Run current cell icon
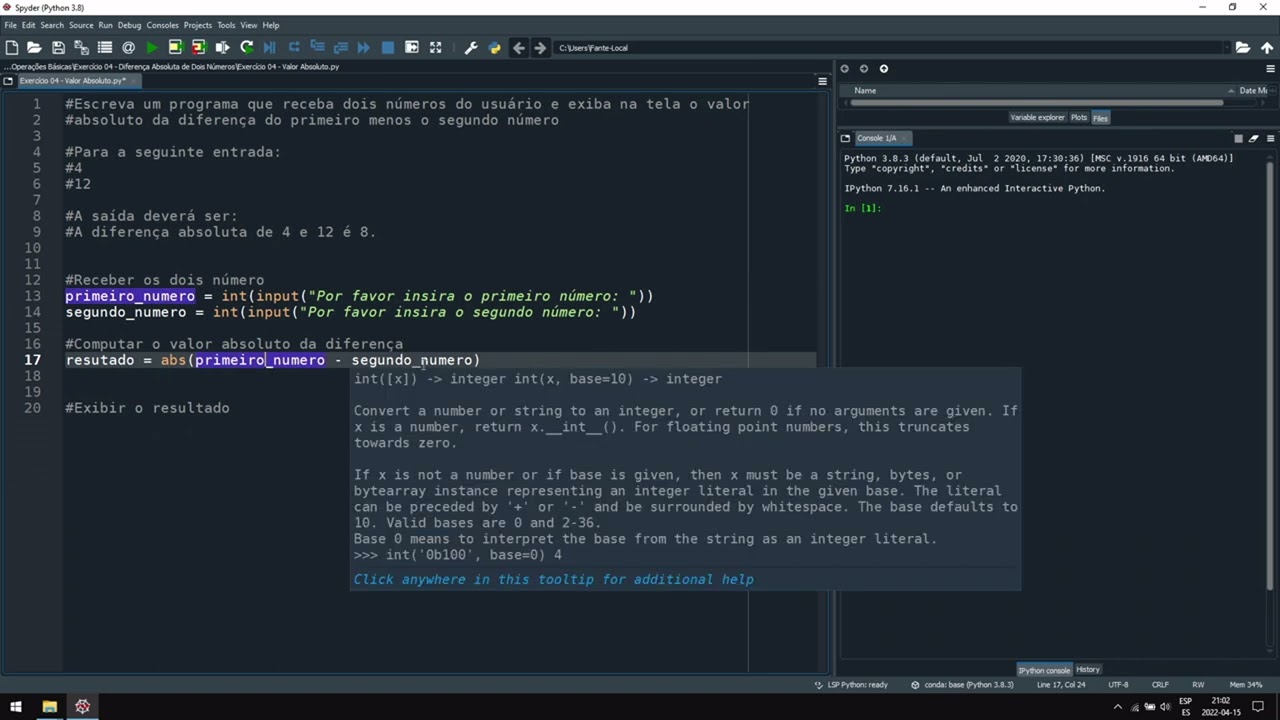The image size is (1280, 720). pos(175,47)
